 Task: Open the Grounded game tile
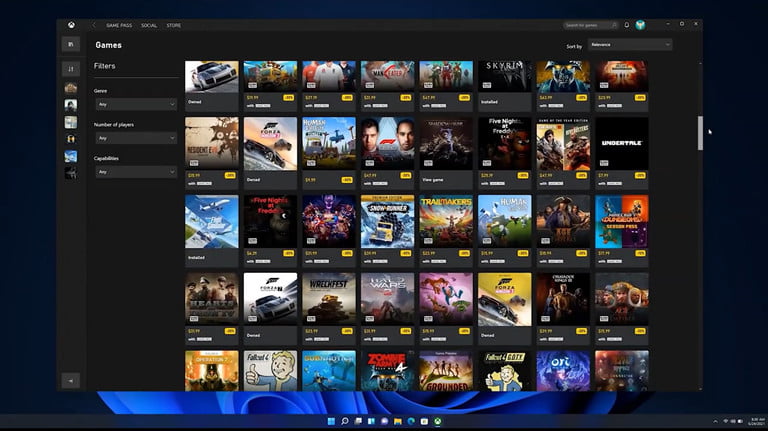click(x=446, y=371)
